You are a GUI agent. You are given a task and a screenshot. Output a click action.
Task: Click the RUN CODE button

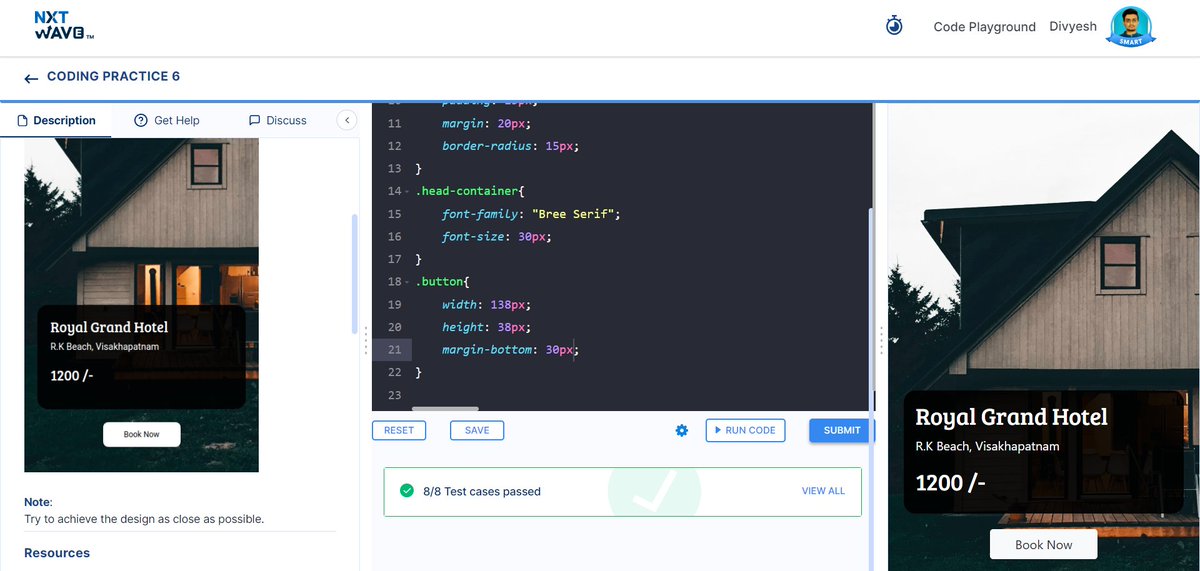[745, 430]
